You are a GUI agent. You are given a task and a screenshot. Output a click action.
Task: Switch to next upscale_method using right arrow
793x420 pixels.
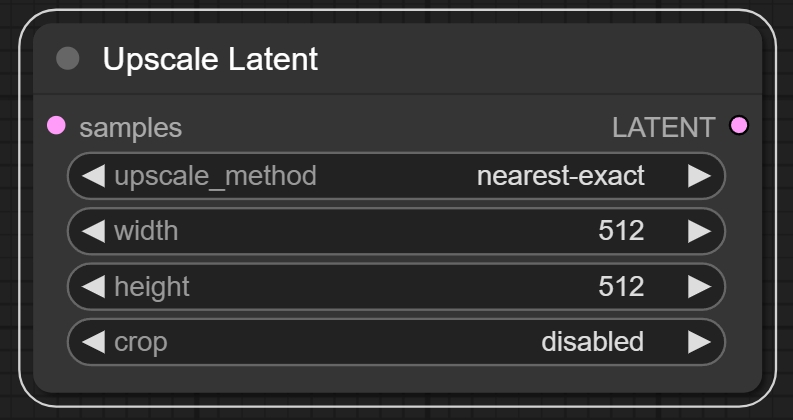coord(699,176)
